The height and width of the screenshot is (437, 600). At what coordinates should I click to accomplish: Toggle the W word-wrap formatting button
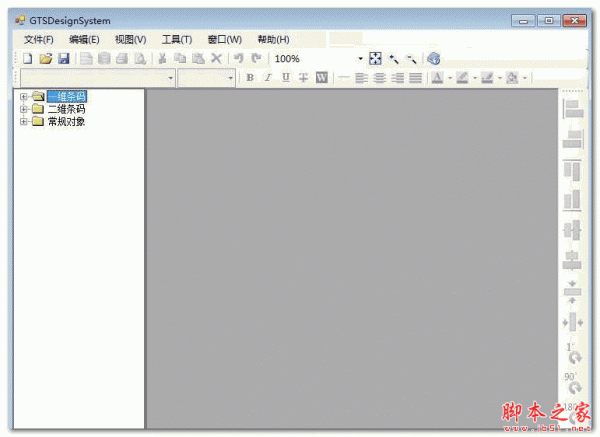click(321, 78)
